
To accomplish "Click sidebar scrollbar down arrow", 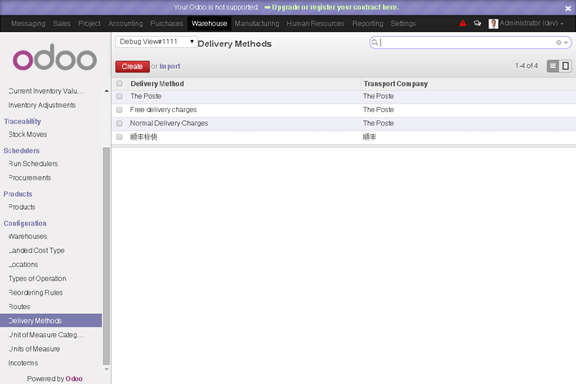I will (x=107, y=369).
